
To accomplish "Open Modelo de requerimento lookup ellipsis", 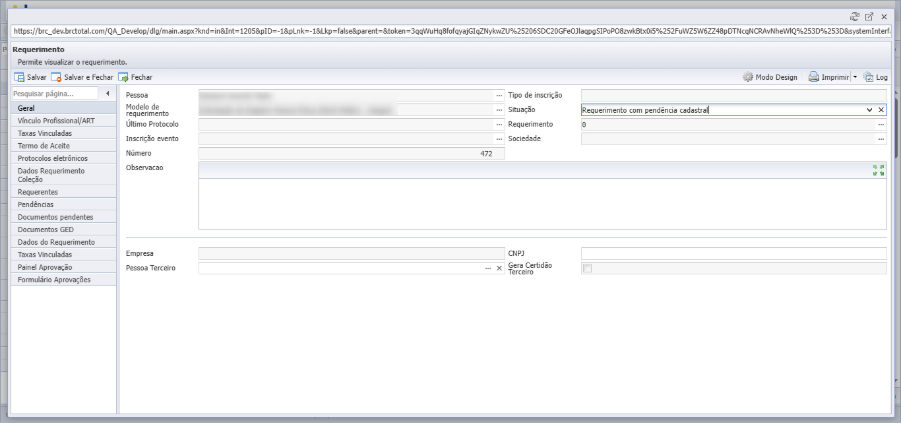I will point(499,110).
